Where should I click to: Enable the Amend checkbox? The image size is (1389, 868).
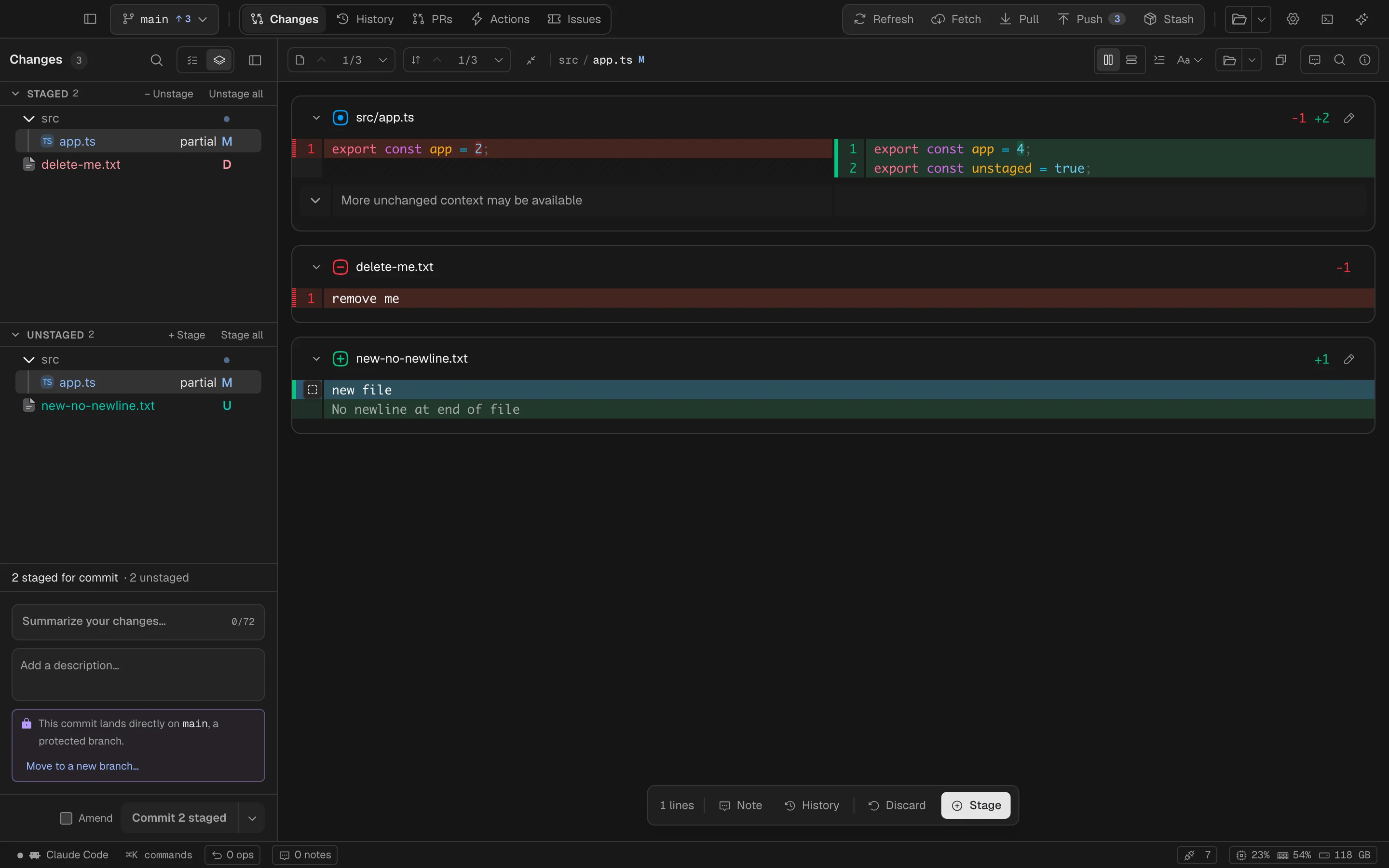(66, 818)
